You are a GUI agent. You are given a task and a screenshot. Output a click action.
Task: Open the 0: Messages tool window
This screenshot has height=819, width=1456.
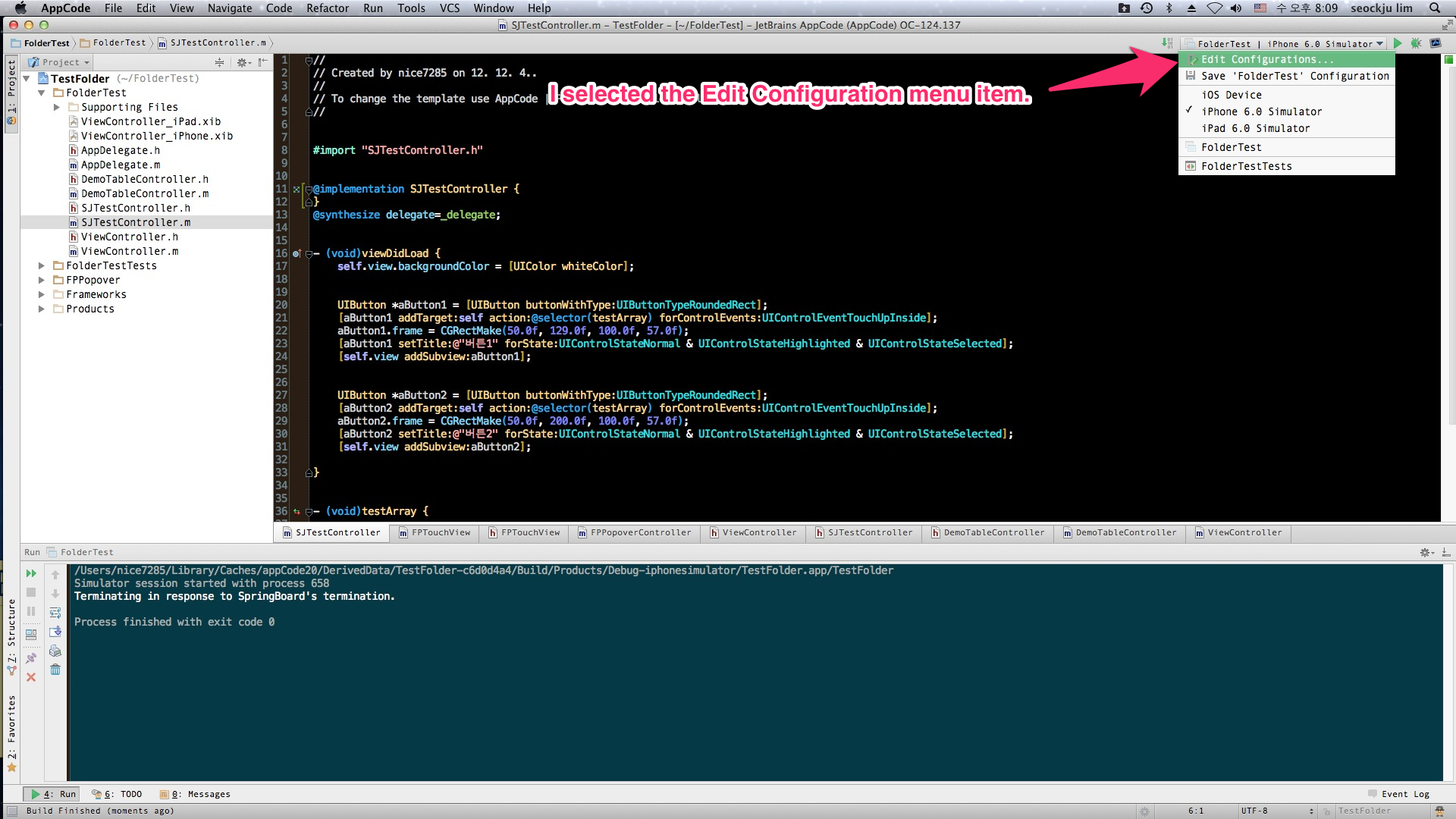coord(195,794)
